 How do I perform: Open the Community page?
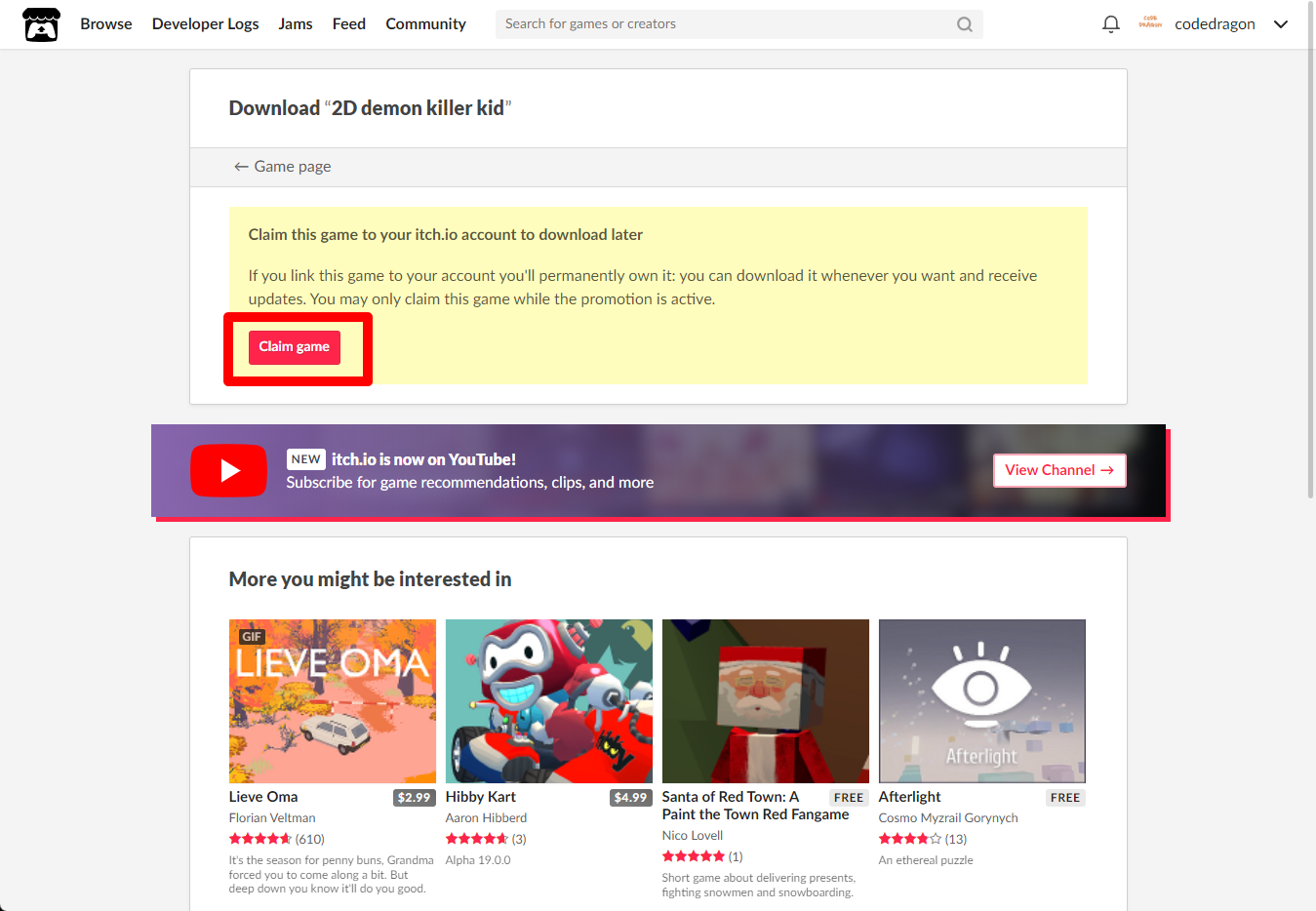(x=426, y=24)
